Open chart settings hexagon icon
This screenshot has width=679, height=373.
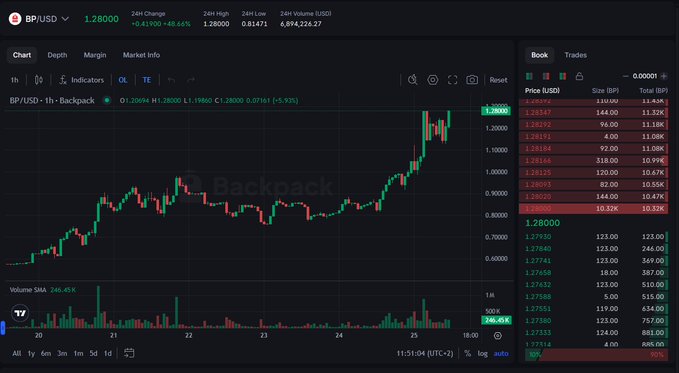(433, 80)
